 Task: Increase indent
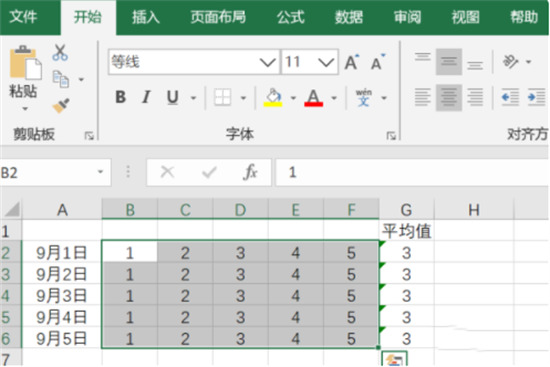pos(537,97)
